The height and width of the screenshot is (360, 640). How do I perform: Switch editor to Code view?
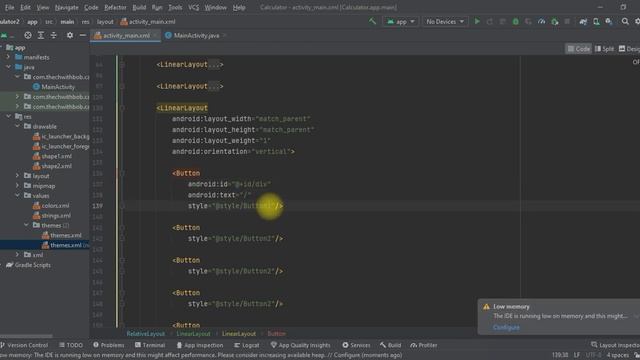pyautogui.click(x=578, y=49)
